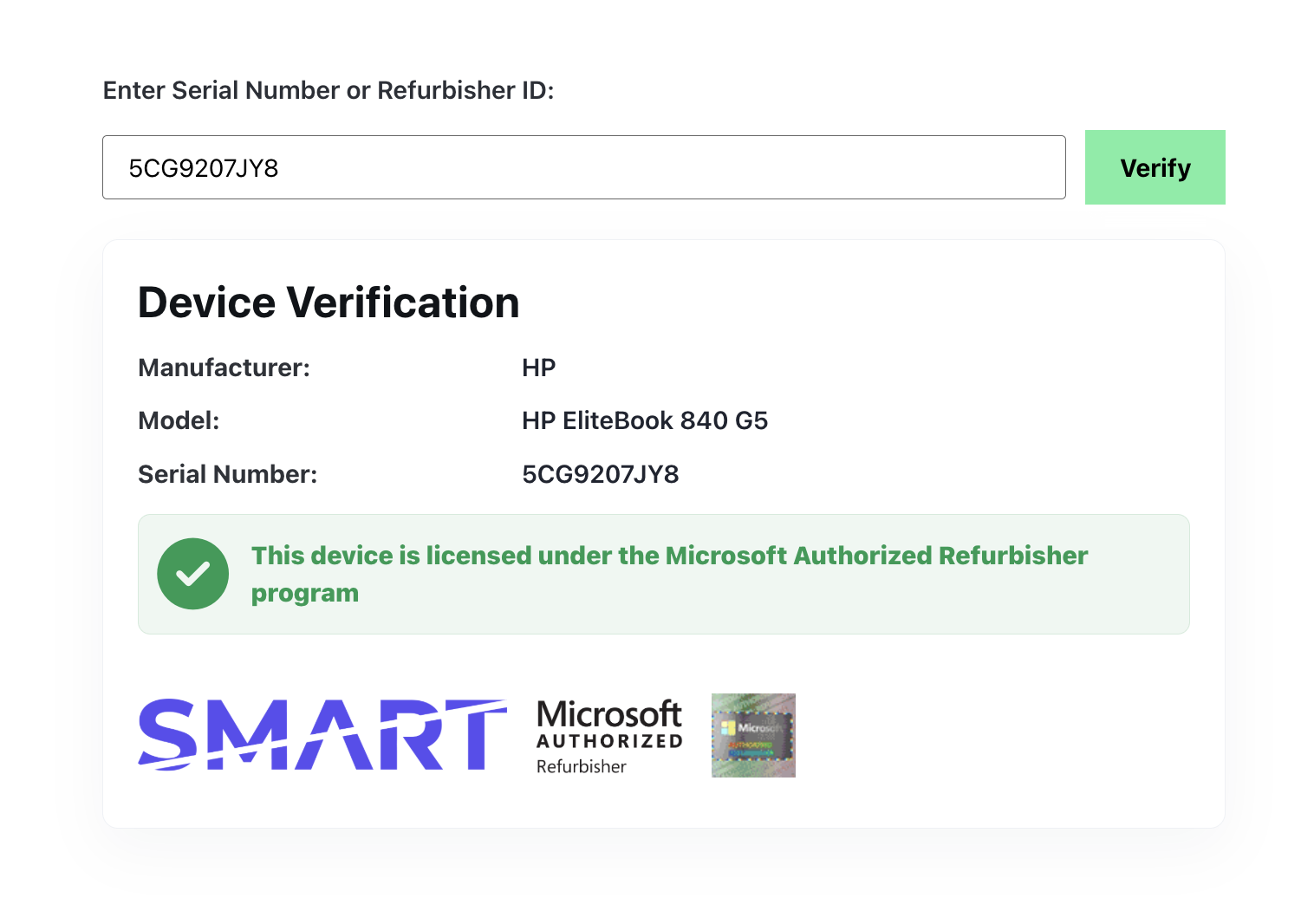This screenshot has height=924, width=1314.
Task: Select the HP EliteBook 840 G5 model text
Action: [645, 420]
